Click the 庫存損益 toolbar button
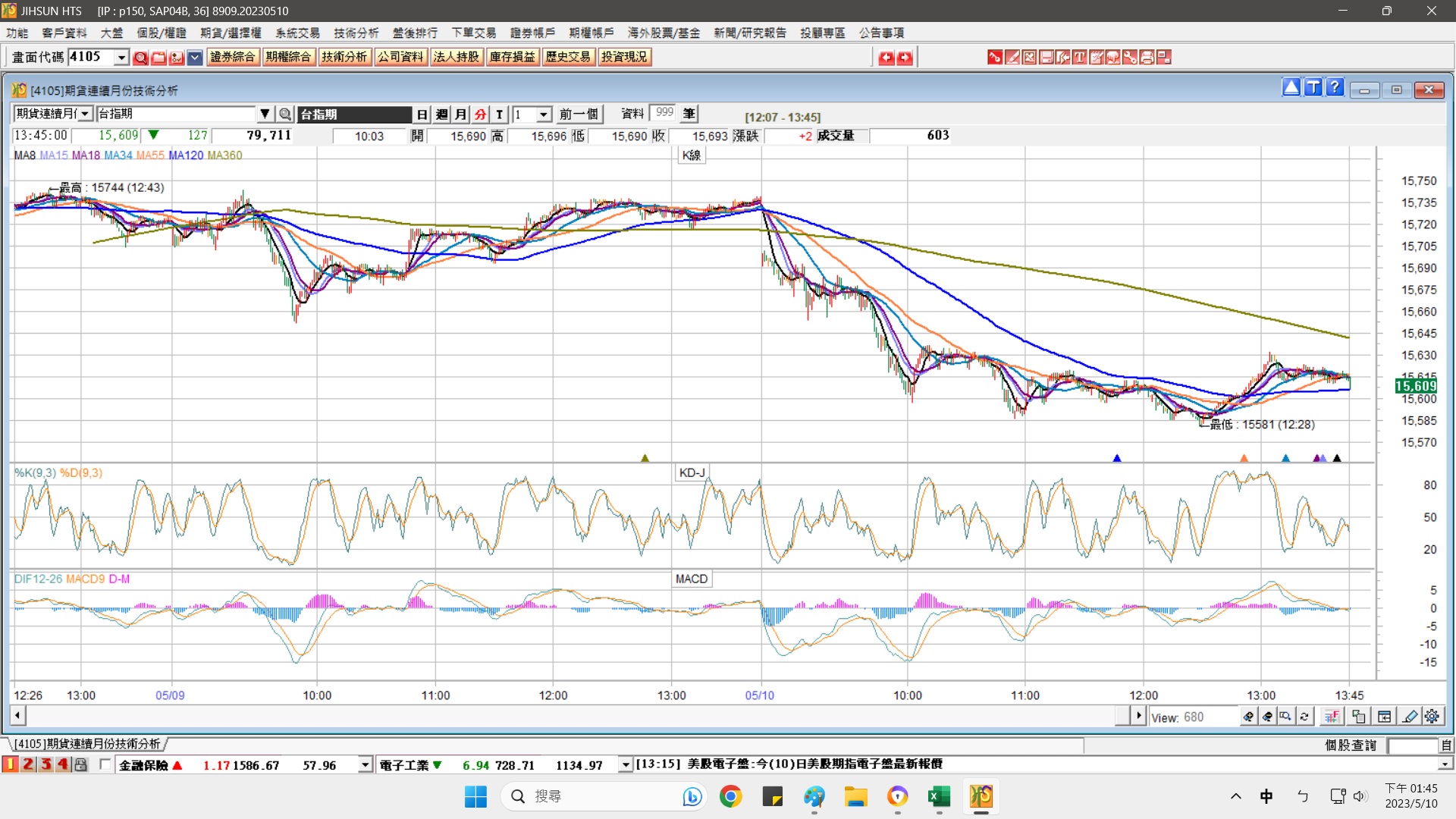Screen dimensions: 1456x819 point(512,57)
